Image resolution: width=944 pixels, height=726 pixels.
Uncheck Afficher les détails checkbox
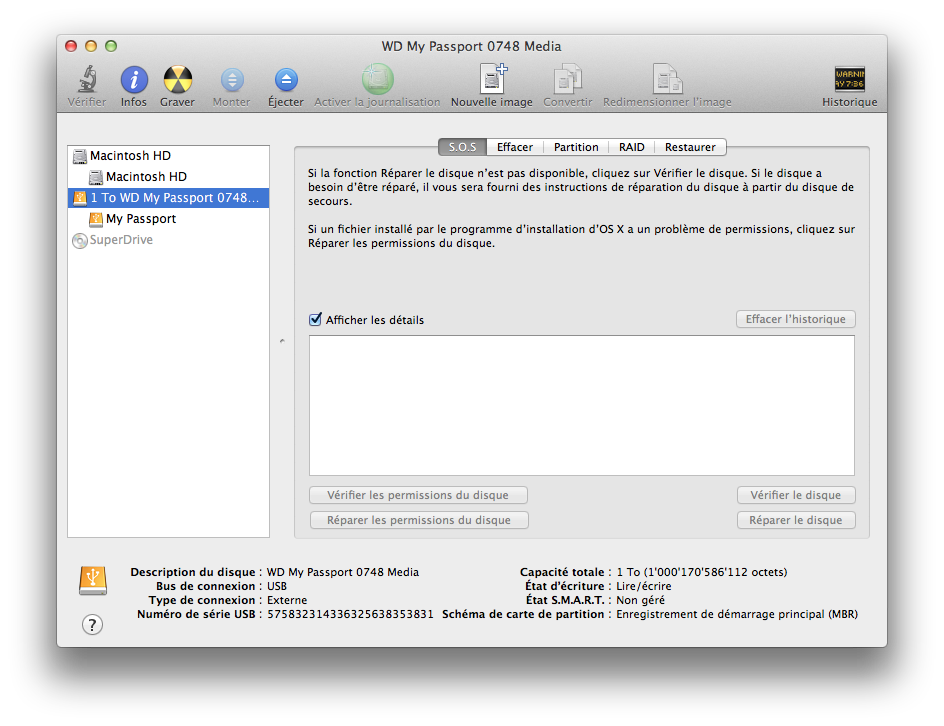pos(316,320)
